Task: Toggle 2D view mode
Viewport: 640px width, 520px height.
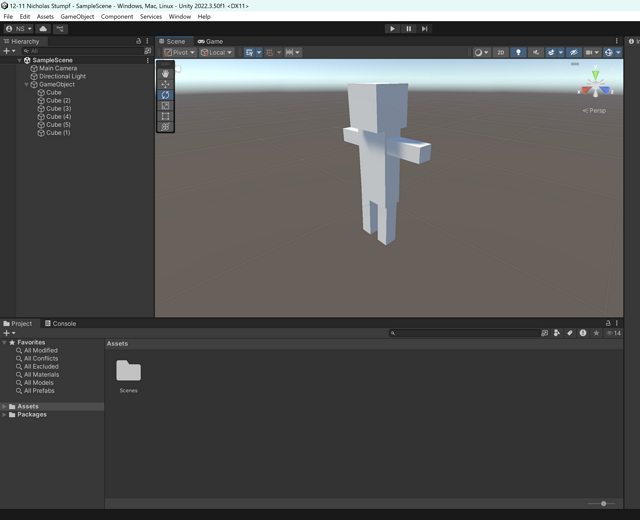Action: 501,52
